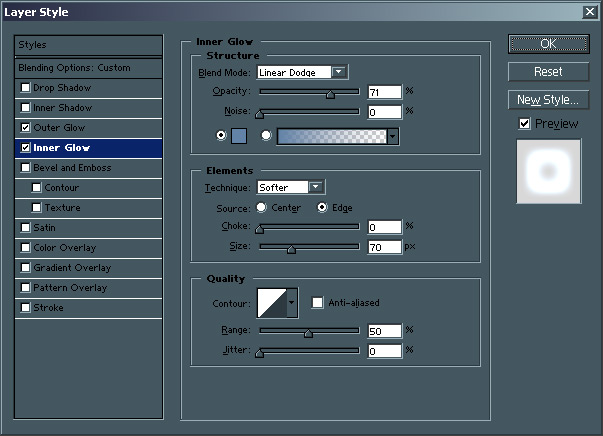This screenshot has width=603, height=436.
Task: Click the contour curve thumbnail icon
Action: (x=271, y=302)
